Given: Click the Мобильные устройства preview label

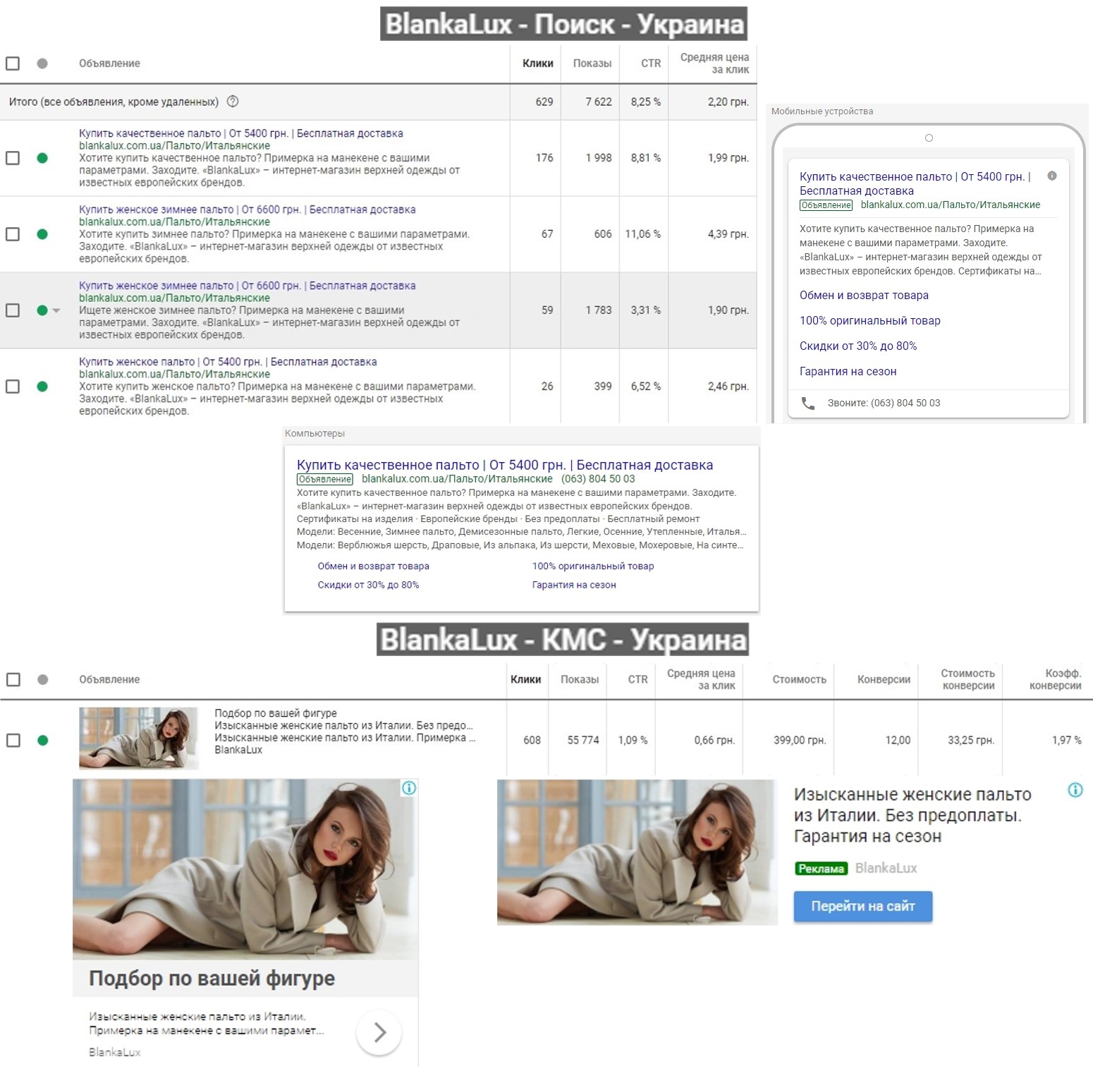Looking at the screenshot, I should [822, 111].
